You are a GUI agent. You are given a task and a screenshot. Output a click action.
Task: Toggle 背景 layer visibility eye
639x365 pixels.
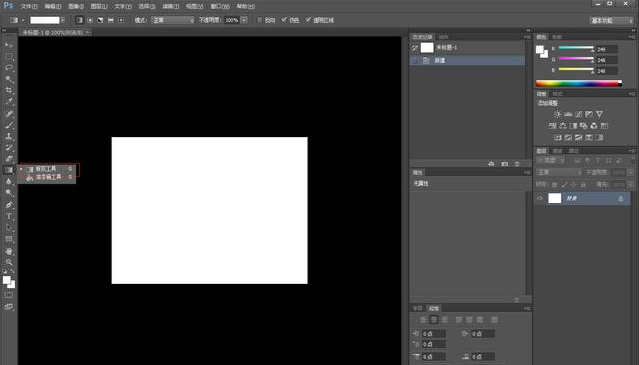coord(540,198)
